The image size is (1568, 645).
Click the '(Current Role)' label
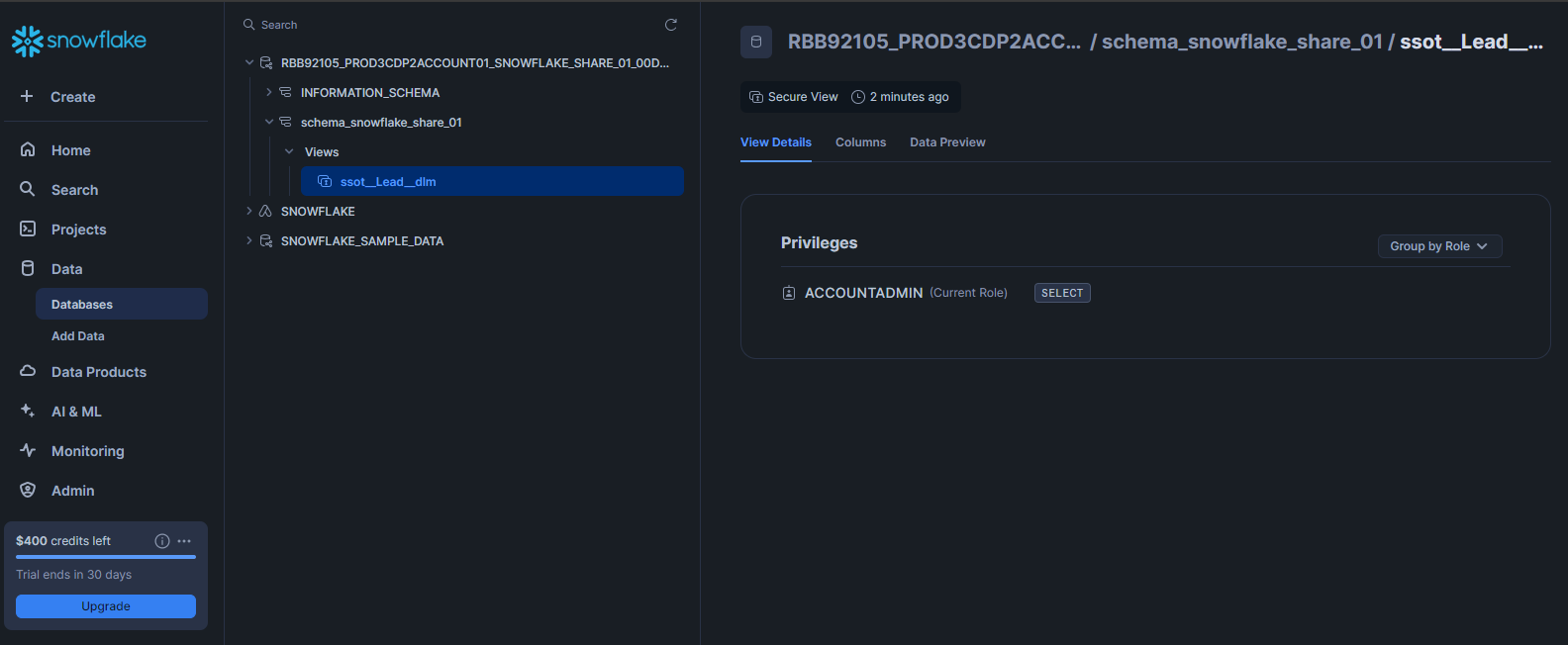point(968,293)
